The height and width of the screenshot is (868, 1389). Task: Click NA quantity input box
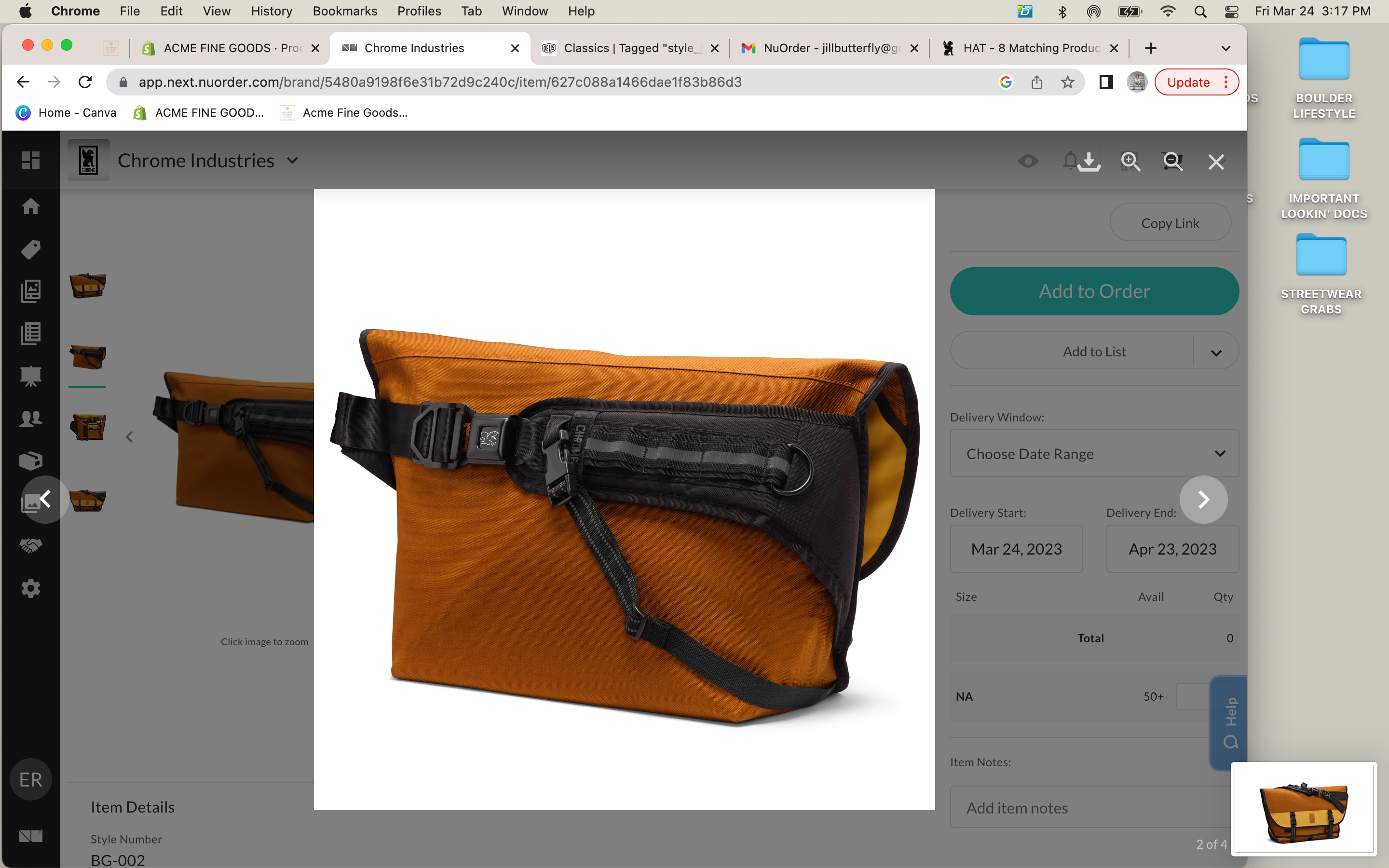pos(1193,696)
